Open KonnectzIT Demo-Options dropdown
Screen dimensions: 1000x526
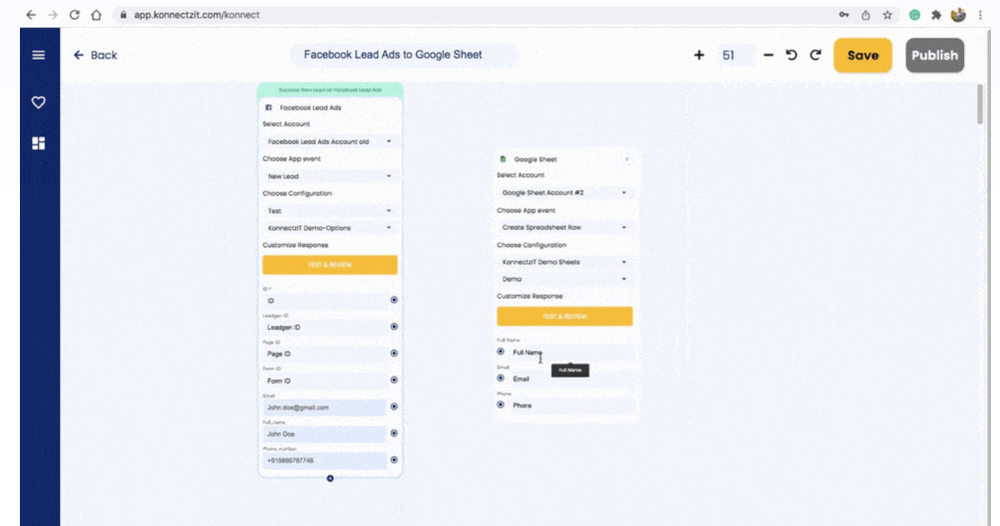point(330,228)
